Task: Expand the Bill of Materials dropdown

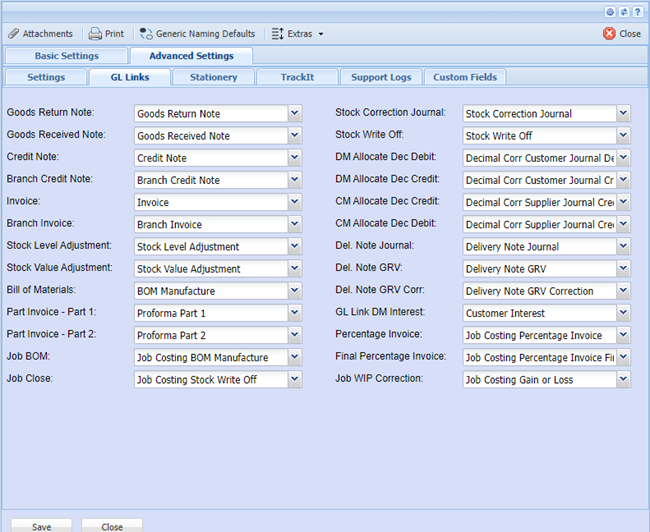Action: pos(294,291)
